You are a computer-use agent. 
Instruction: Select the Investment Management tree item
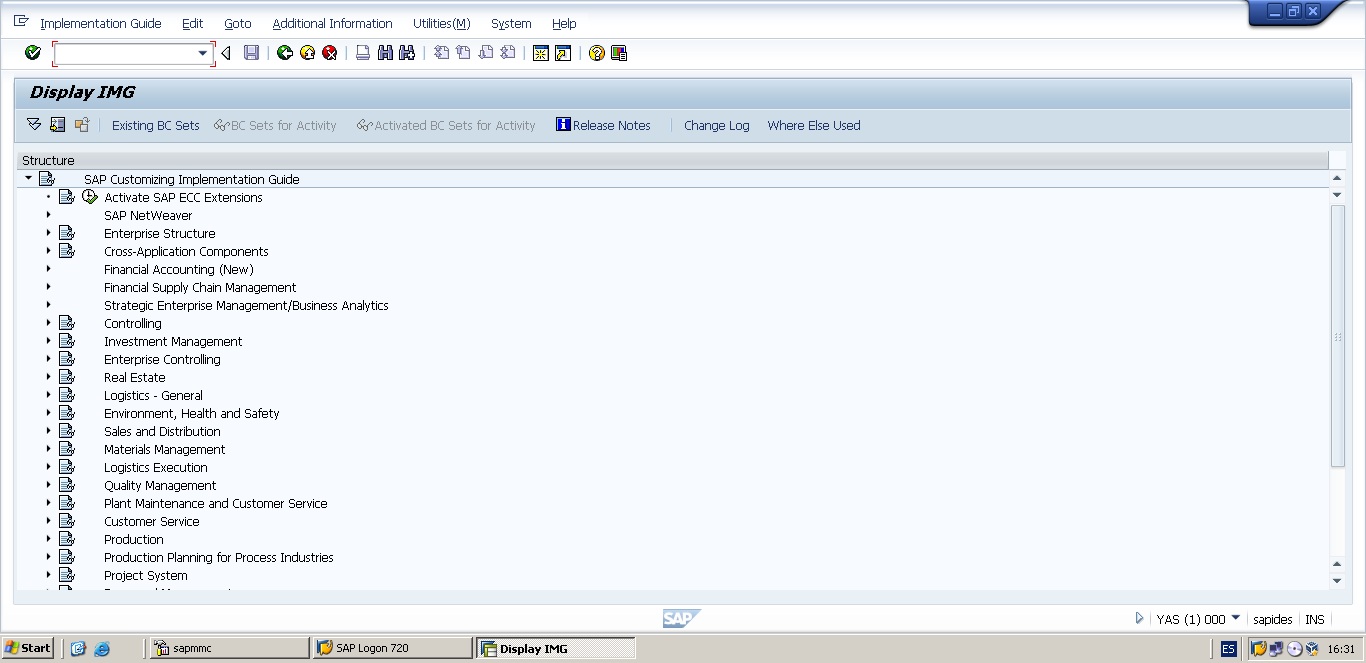pyautogui.click(x=173, y=341)
